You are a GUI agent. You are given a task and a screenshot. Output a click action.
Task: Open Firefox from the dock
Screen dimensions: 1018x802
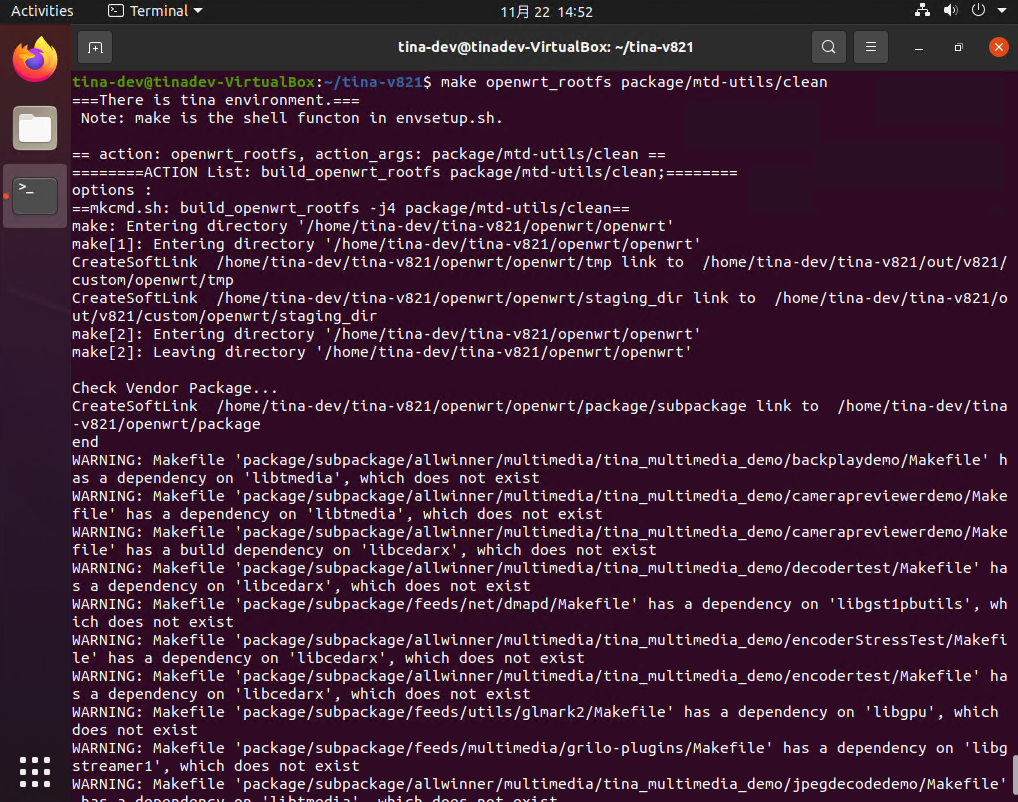35,60
